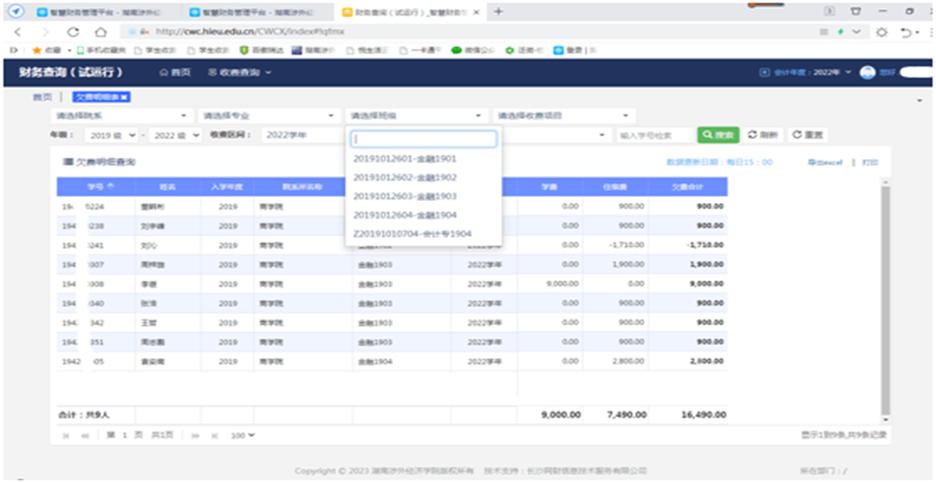Choose 20191012601-金融1901 from class list
This screenshot has width=936, height=483.
pos(424,159)
